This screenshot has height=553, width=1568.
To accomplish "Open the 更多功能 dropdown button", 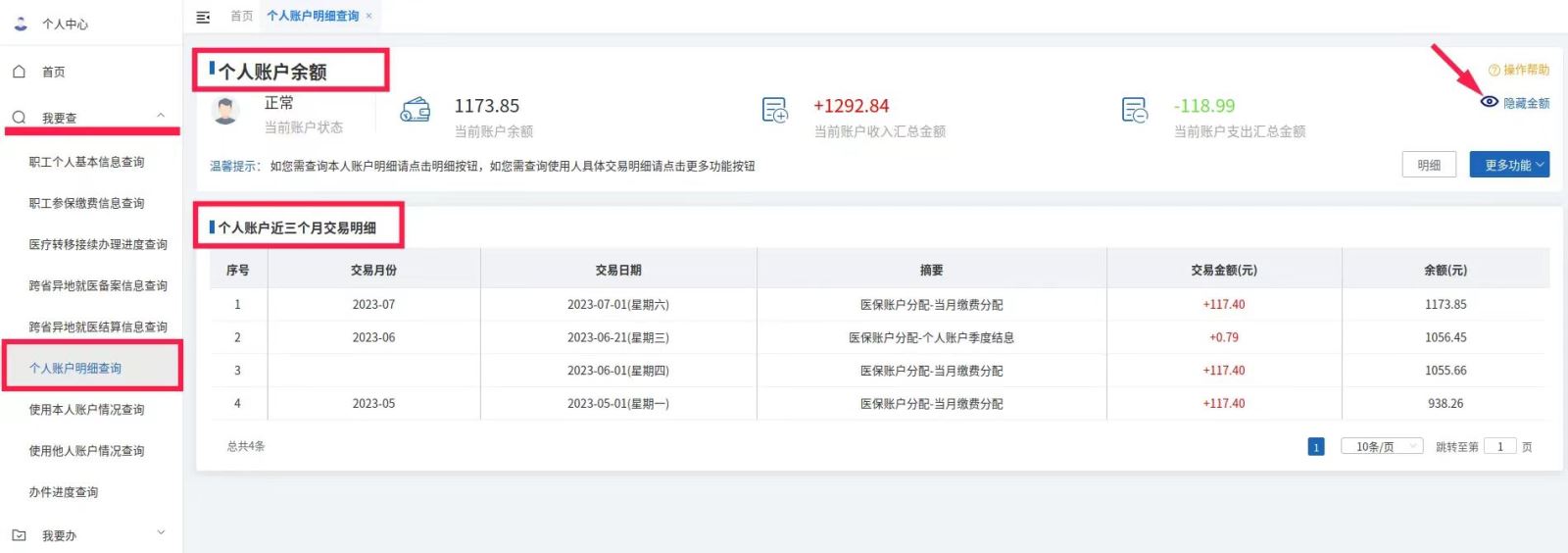I will click(1508, 165).
